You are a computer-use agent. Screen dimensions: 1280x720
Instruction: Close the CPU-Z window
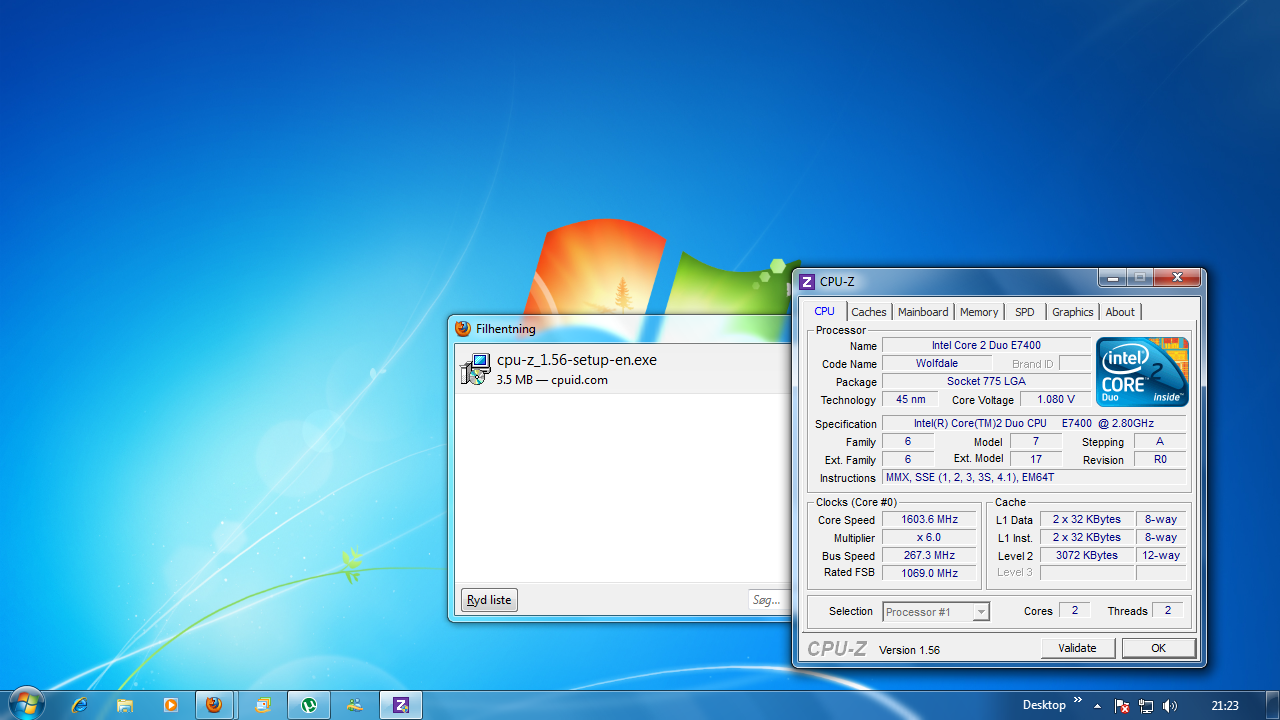1177,277
